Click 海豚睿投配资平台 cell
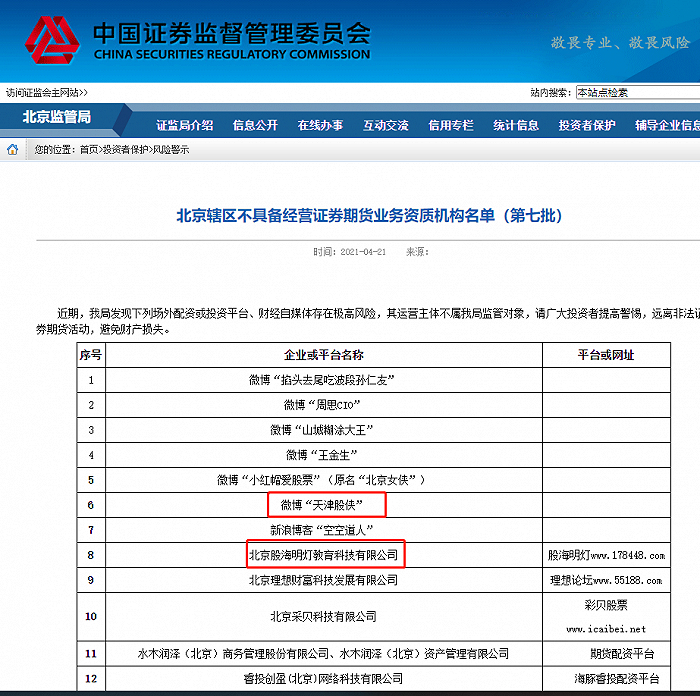 coord(606,679)
